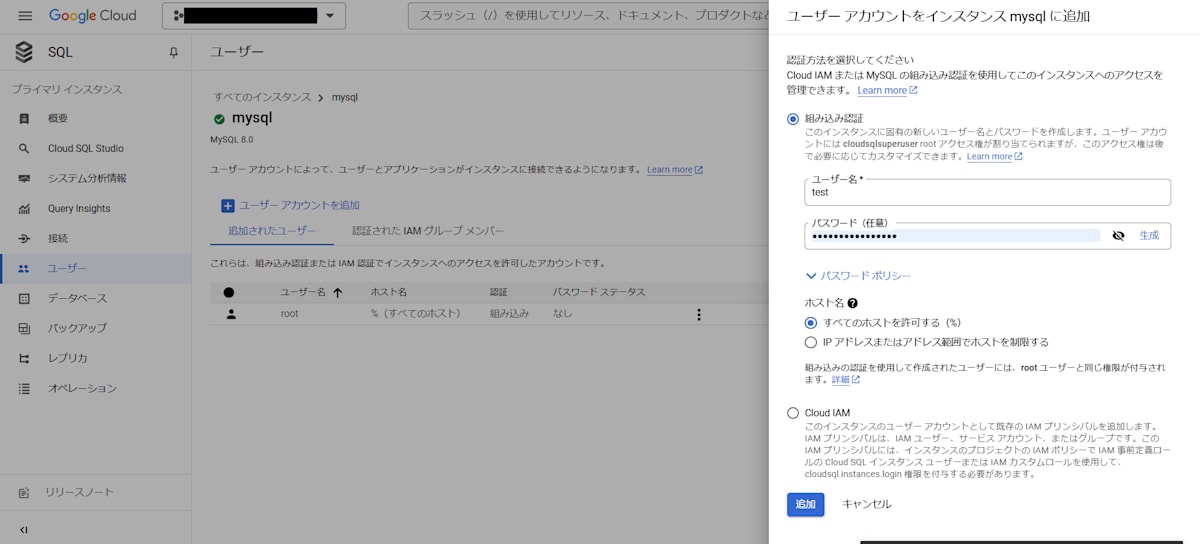1200x544 pixels.
Task: Select the 組み込み認証 radio button
Action: click(793, 118)
